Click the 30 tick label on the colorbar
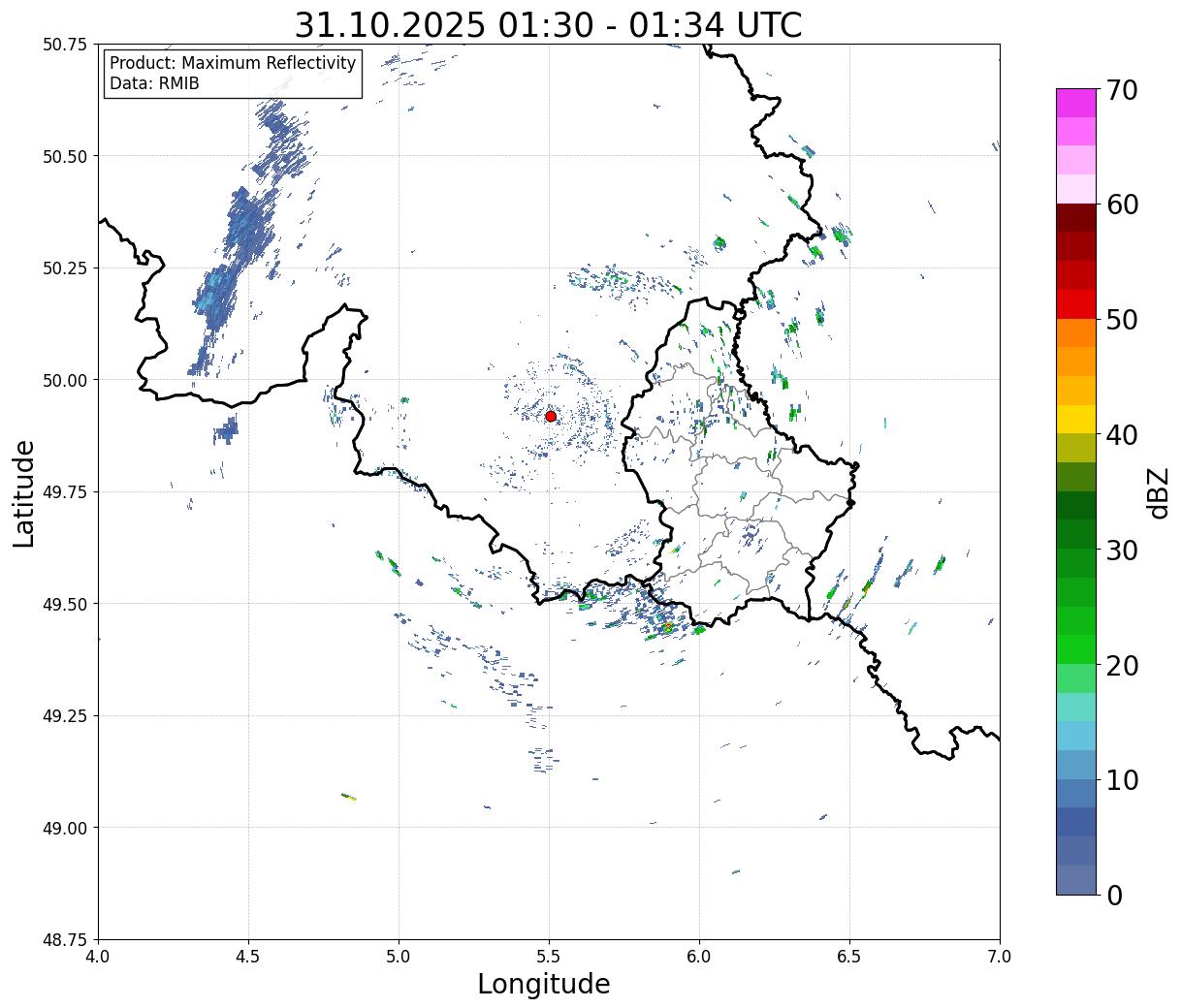The width and height of the screenshot is (1182, 1008). pos(1122,551)
